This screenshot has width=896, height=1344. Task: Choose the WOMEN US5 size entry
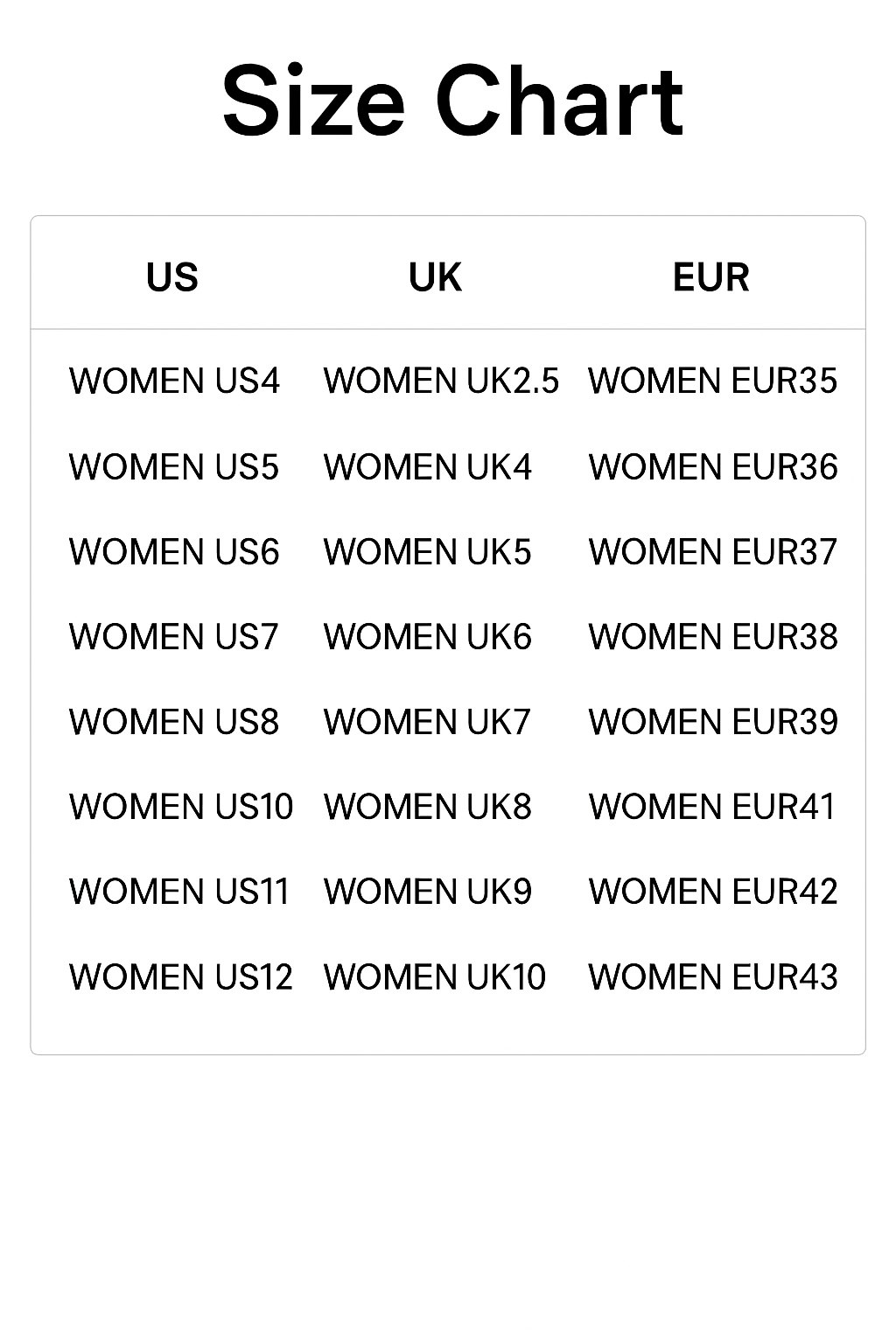click(x=174, y=466)
